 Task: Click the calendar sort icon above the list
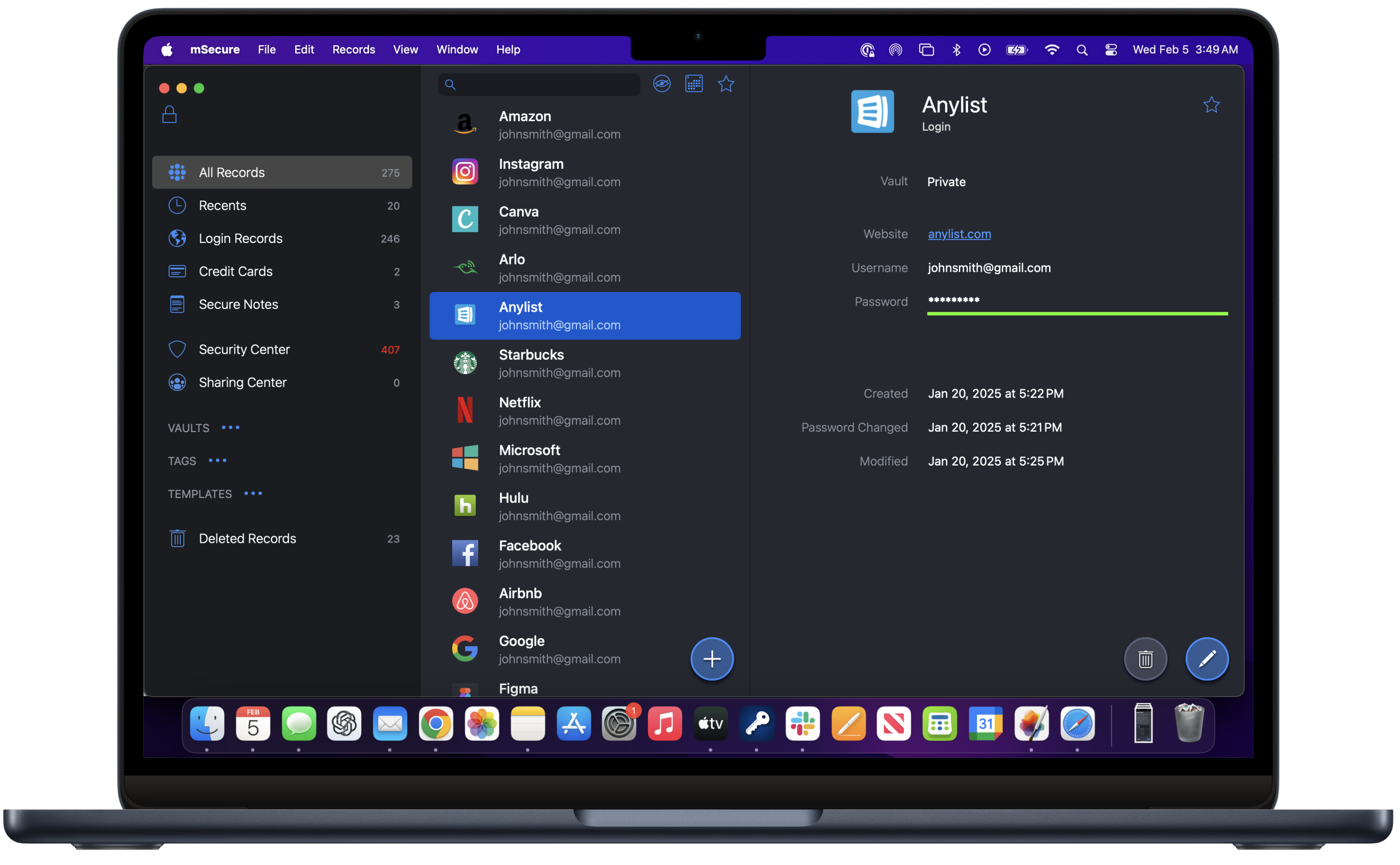click(694, 84)
